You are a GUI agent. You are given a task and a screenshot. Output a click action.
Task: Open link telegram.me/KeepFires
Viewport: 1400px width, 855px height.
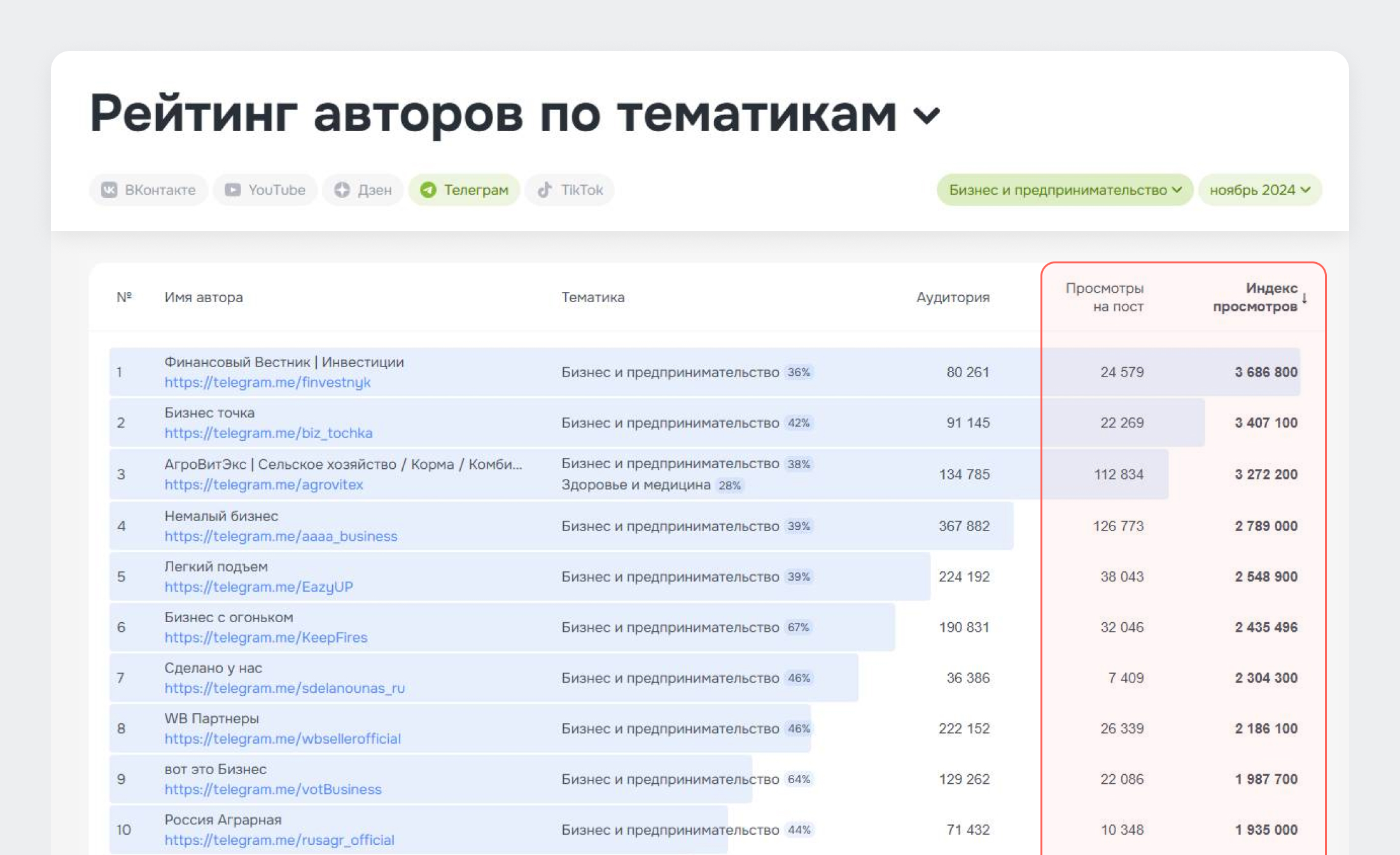pos(266,637)
